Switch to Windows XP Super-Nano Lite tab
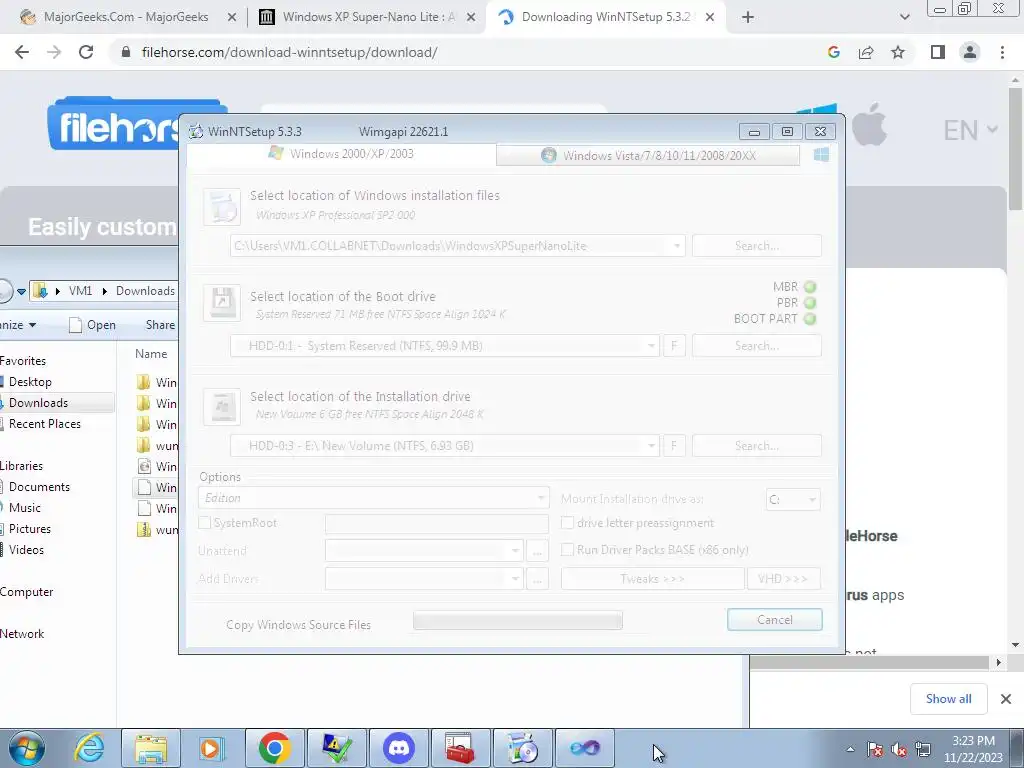The height and width of the screenshot is (768, 1024). tap(366, 17)
